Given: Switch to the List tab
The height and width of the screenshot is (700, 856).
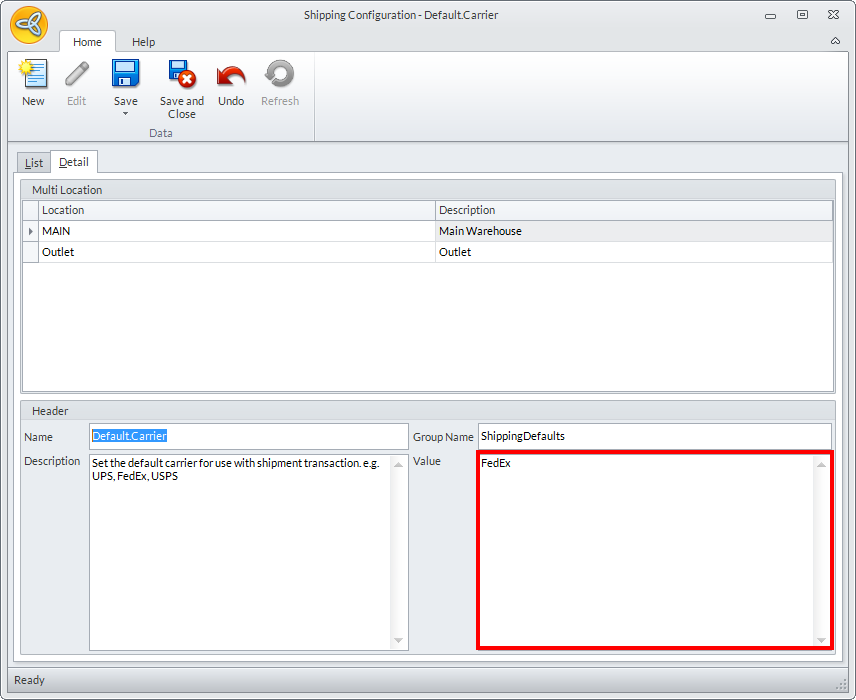Looking at the screenshot, I should pos(34,163).
